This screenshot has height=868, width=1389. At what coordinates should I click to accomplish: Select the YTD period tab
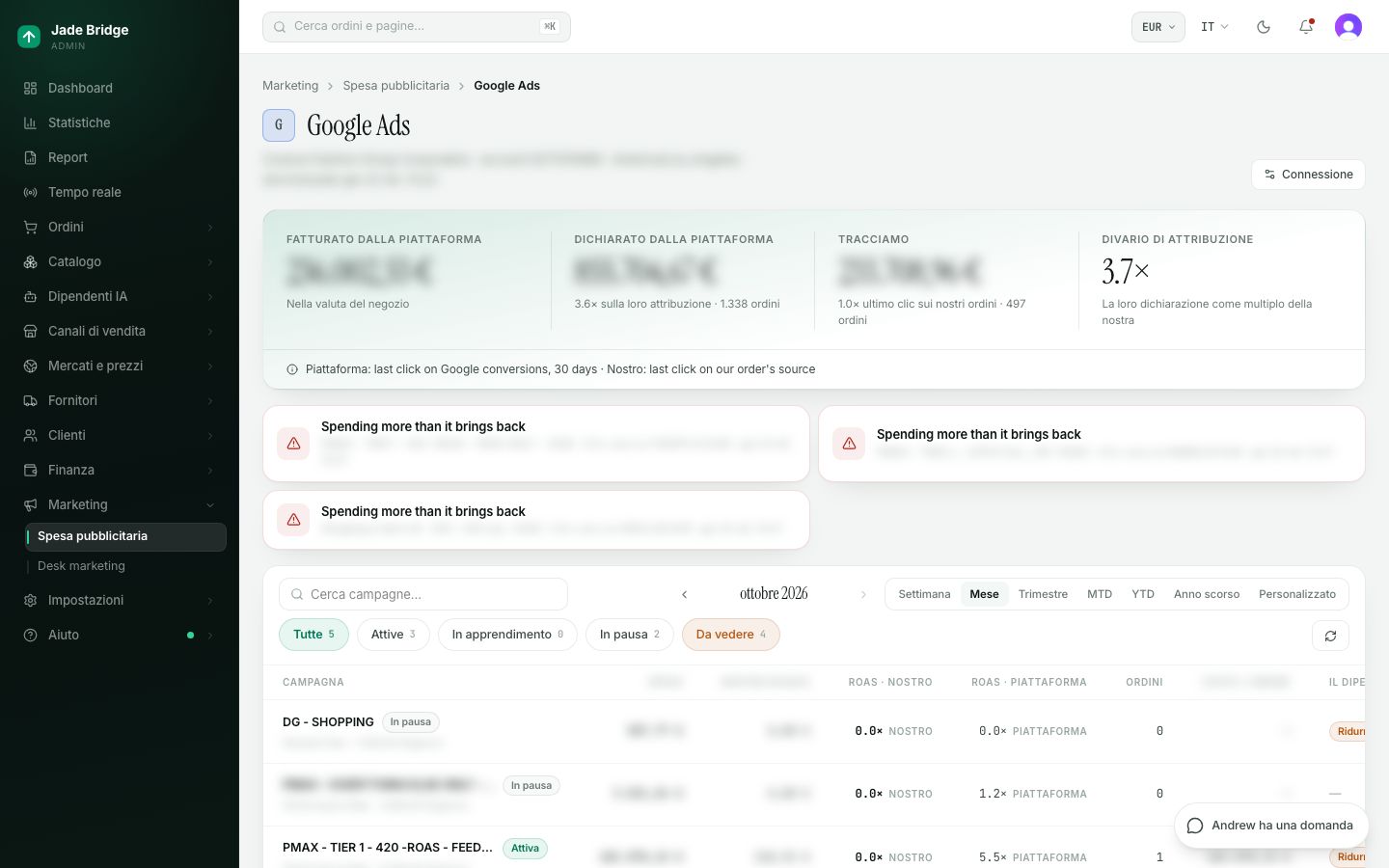1143,594
